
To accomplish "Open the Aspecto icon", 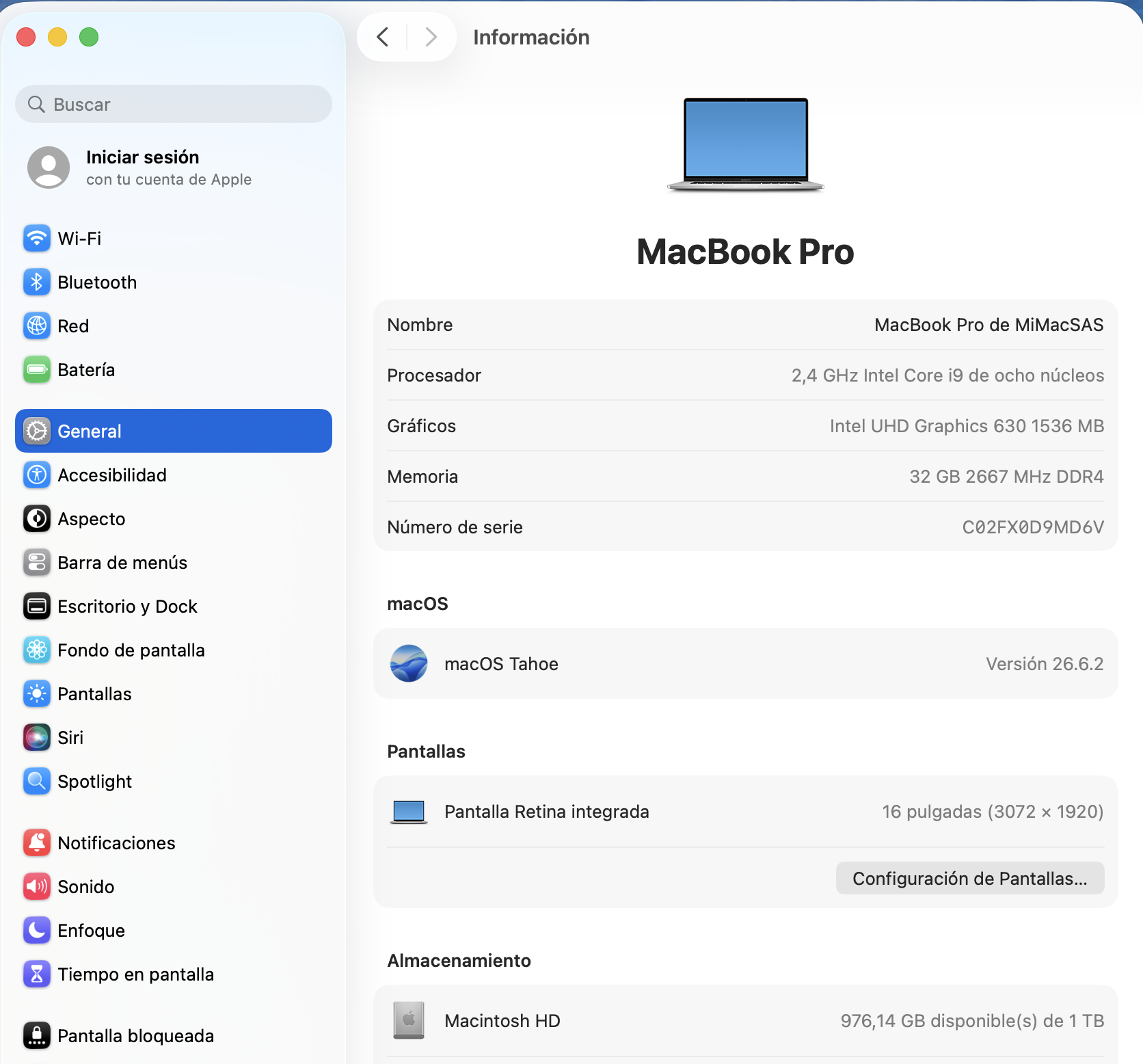I will pyautogui.click(x=37, y=519).
